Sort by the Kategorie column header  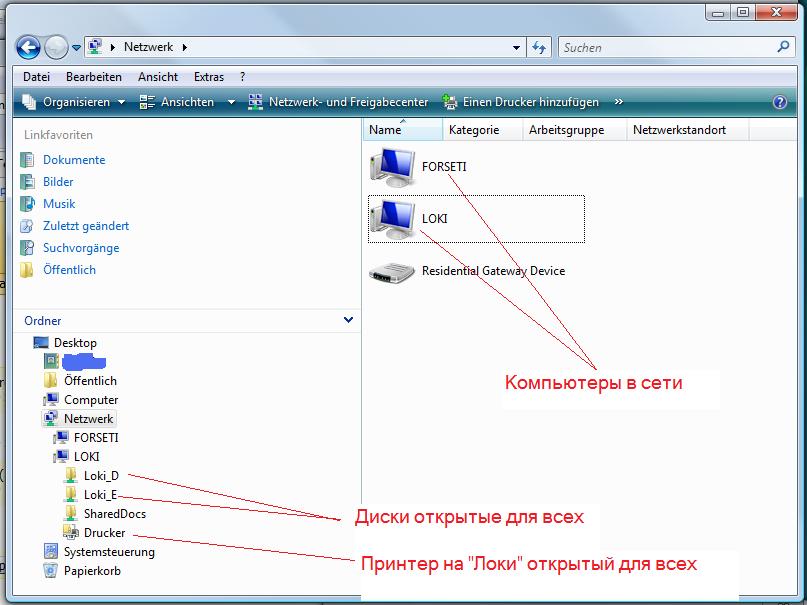tap(483, 130)
